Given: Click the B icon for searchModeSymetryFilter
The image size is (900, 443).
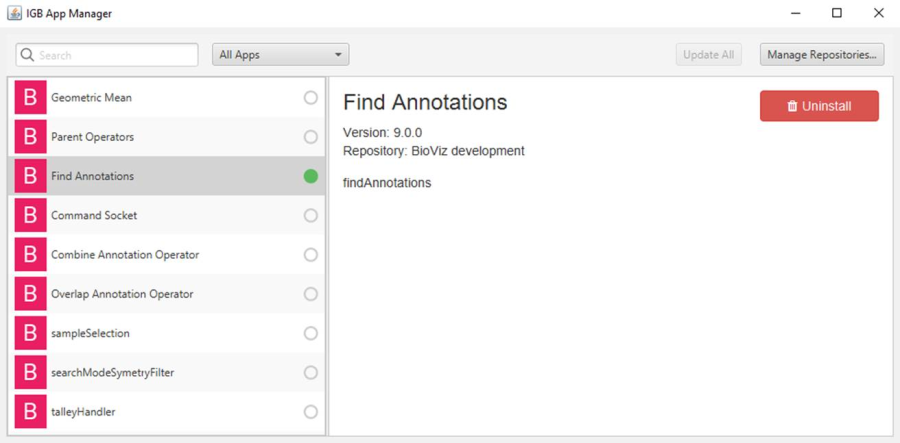Looking at the screenshot, I should tap(30, 372).
